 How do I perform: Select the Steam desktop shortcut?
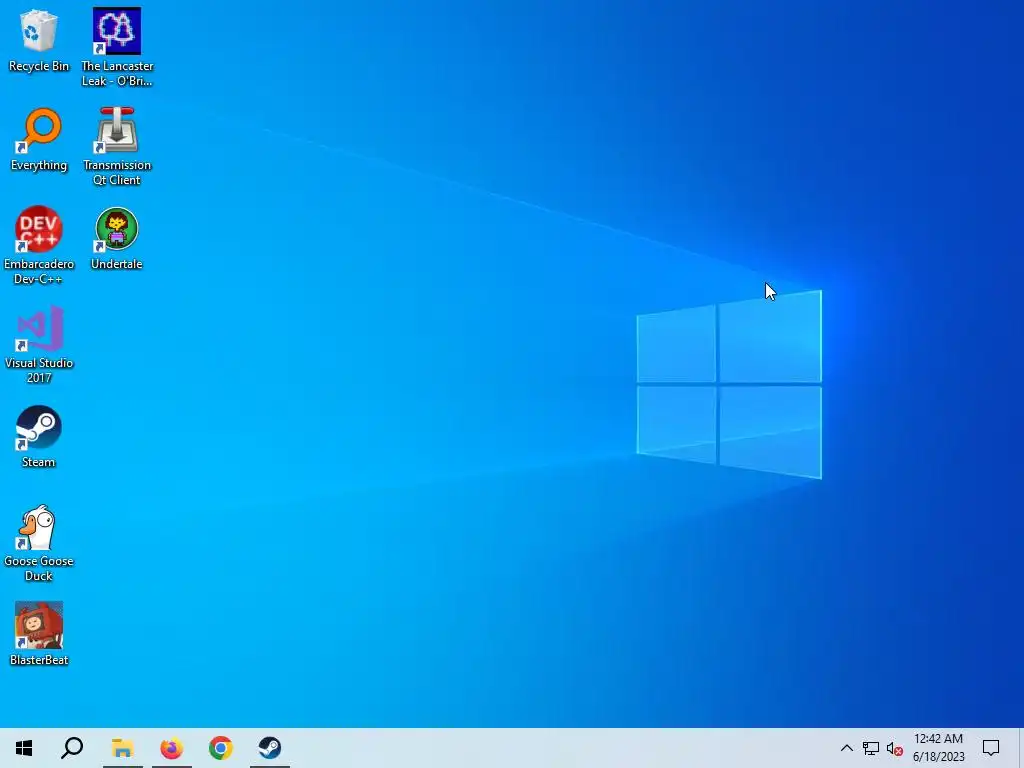coord(39,436)
